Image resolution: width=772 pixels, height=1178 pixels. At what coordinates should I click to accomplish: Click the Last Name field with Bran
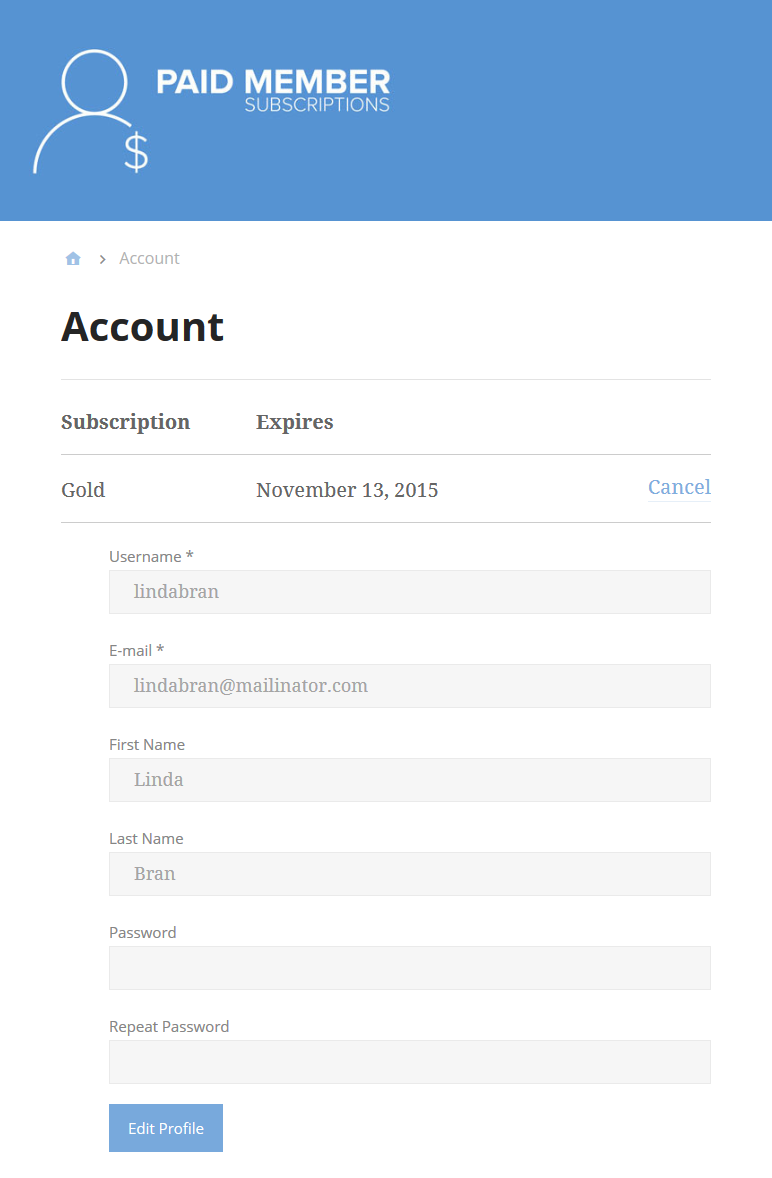410,874
